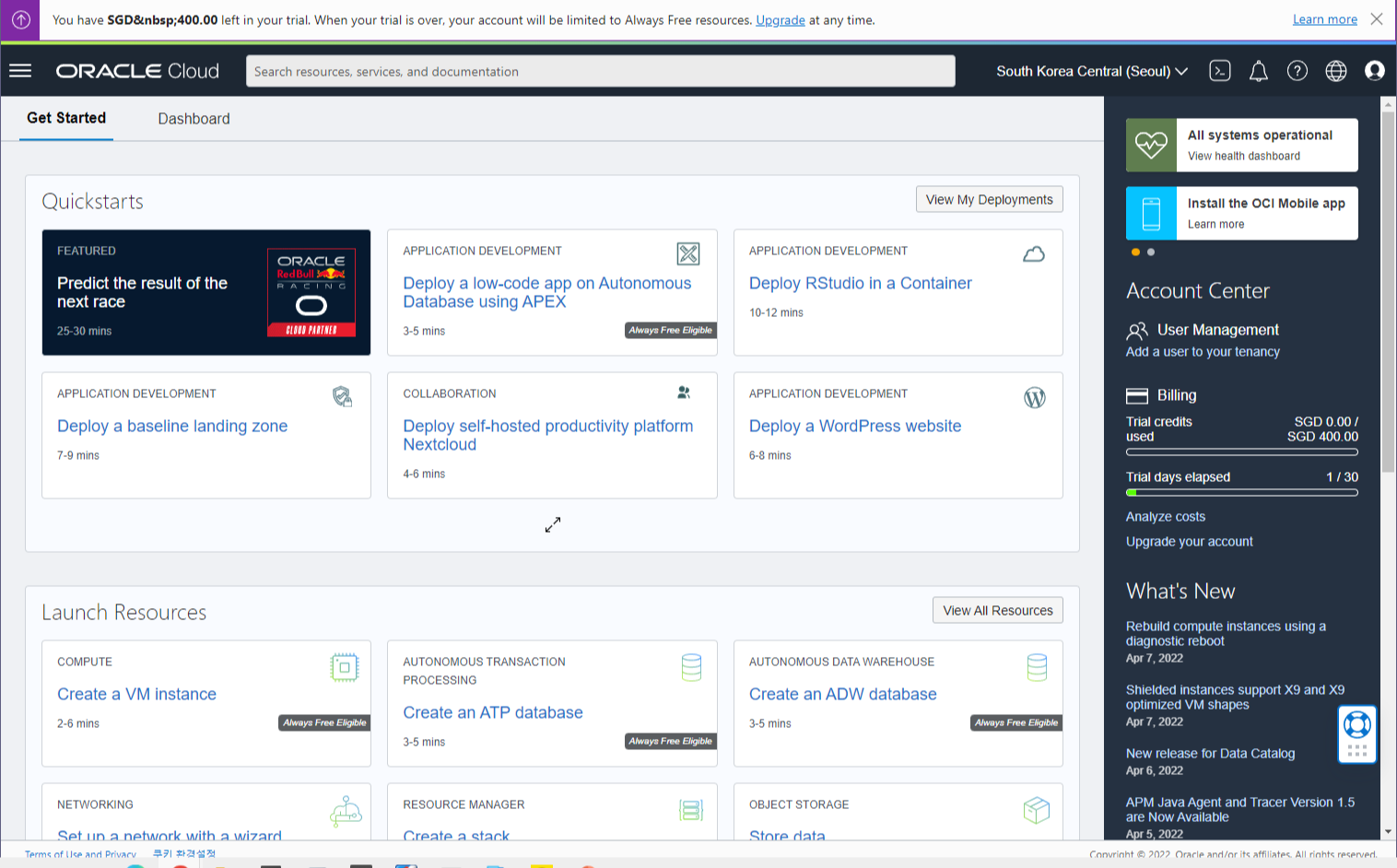
Task: Click the health heartbeat icon
Action: click(1151, 145)
